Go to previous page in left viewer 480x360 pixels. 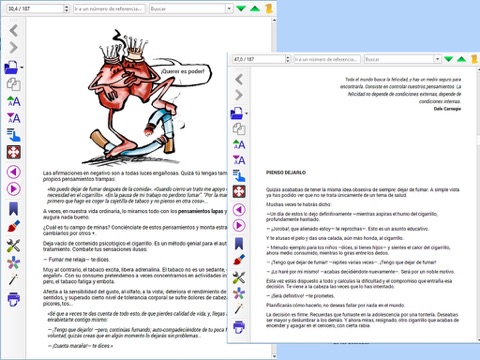tap(14, 172)
